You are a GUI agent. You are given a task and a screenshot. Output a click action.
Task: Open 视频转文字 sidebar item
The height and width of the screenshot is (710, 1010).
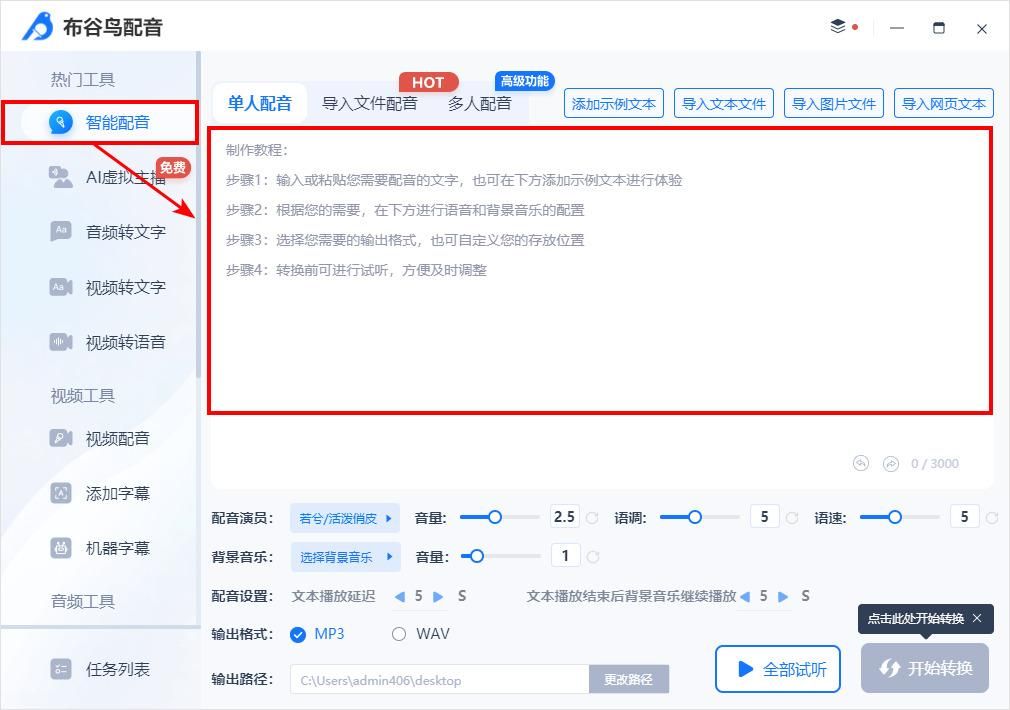coord(107,287)
